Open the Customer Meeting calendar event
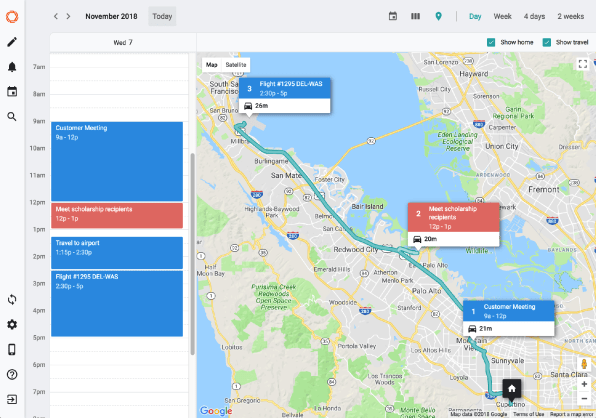Viewport: 596px width, 418px height. pyautogui.click(x=117, y=162)
